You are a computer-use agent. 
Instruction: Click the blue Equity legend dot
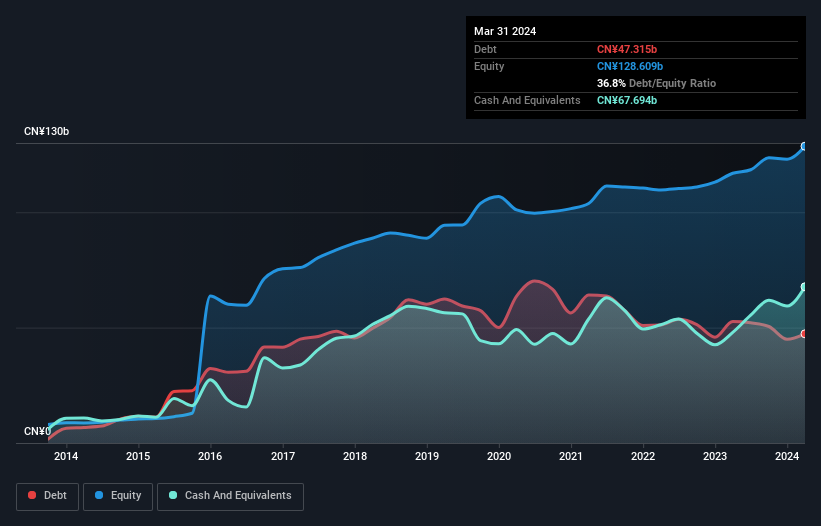(99, 495)
